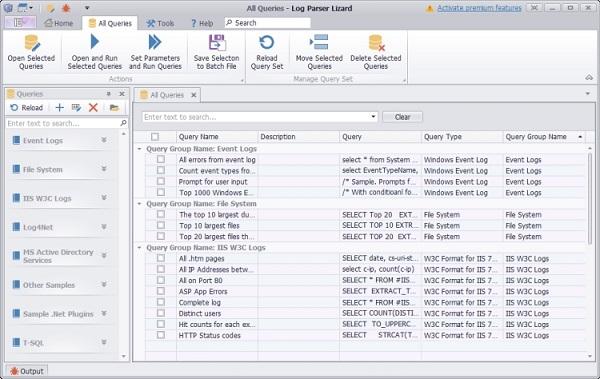Click the Reload button in Queries panel
Viewport: 600px width, 379px height.
[26, 108]
